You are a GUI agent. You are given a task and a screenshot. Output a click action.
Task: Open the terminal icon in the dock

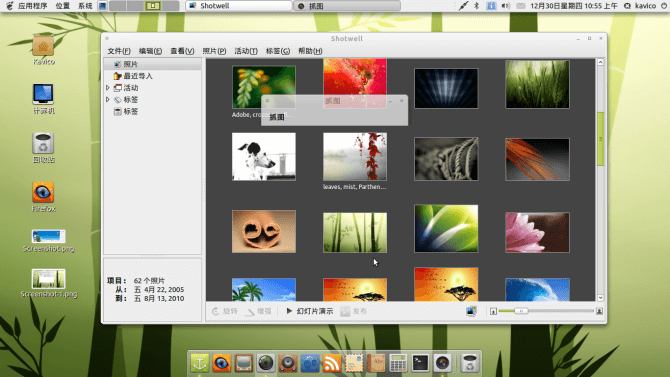click(x=420, y=363)
